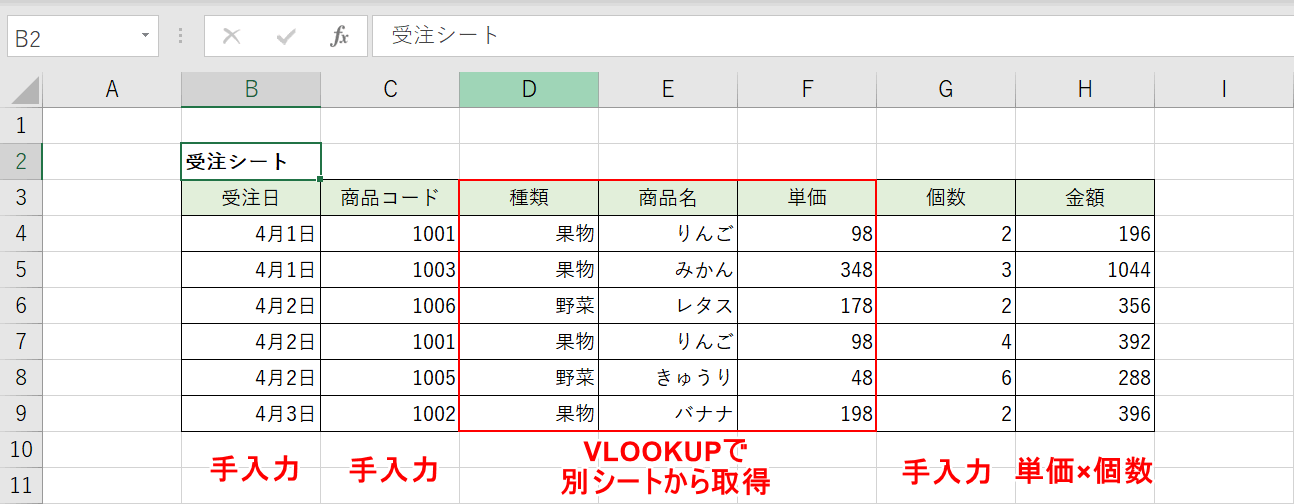Select row 9 header

(22, 414)
